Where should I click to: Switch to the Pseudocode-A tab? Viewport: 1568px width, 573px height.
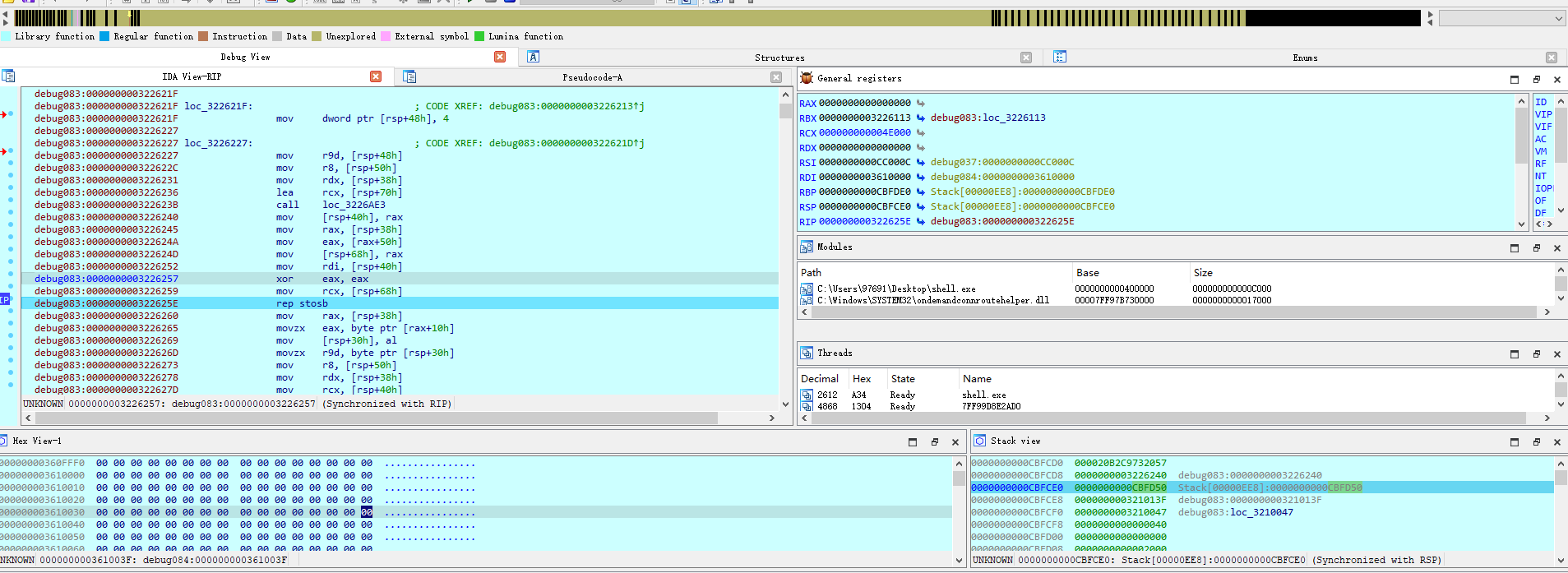pos(592,77)
